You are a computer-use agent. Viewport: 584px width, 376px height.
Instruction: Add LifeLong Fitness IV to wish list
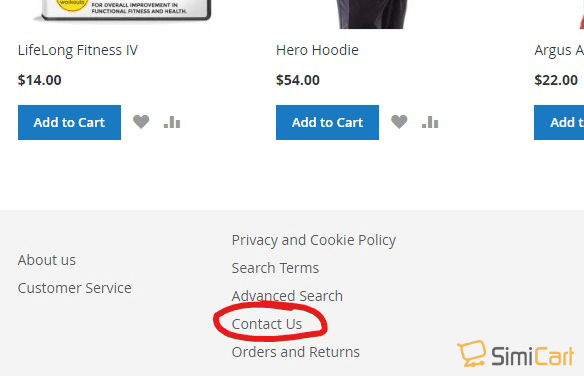tap(141, 122)
